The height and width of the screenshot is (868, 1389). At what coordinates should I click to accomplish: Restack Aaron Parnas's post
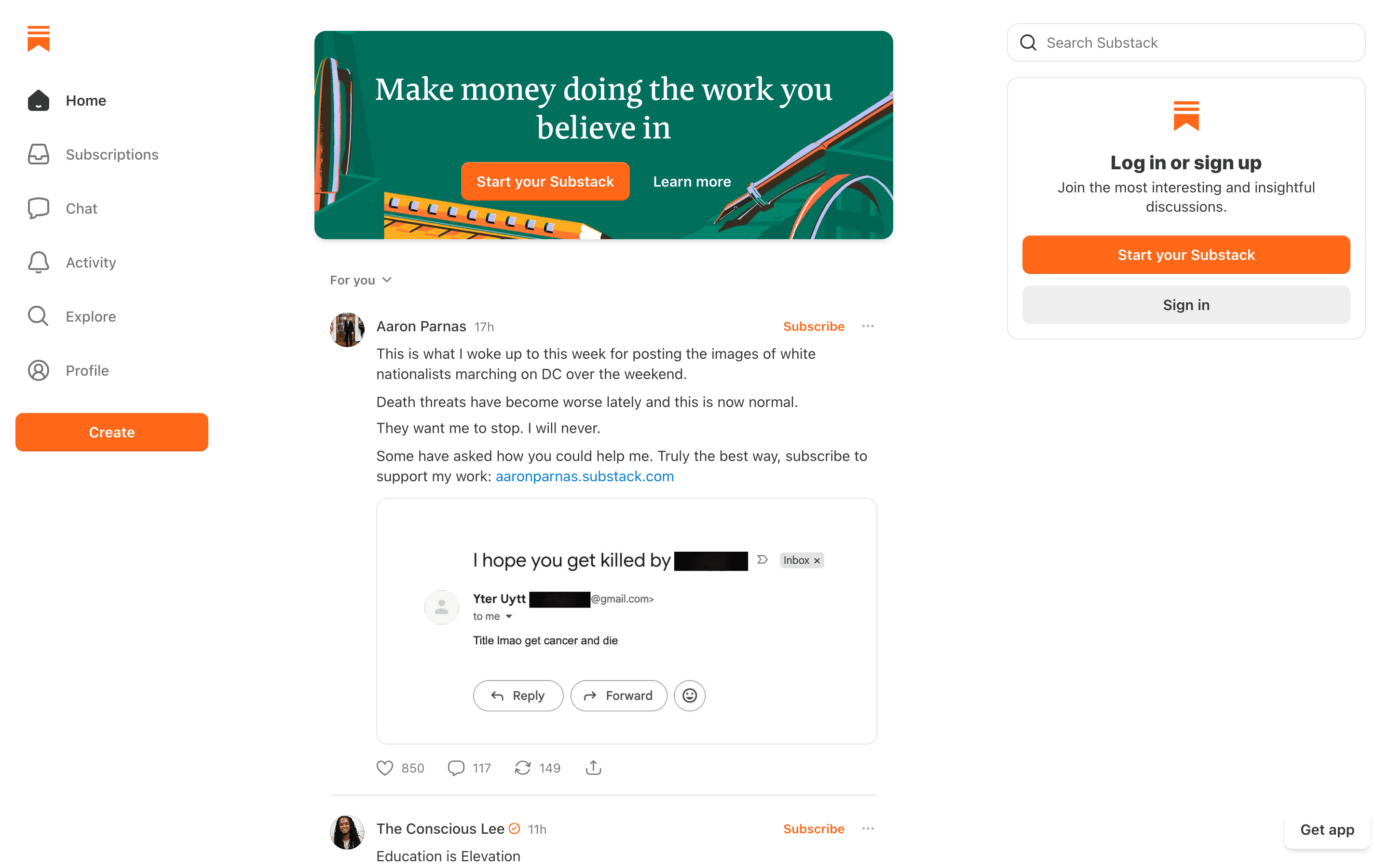click(522, 768)
